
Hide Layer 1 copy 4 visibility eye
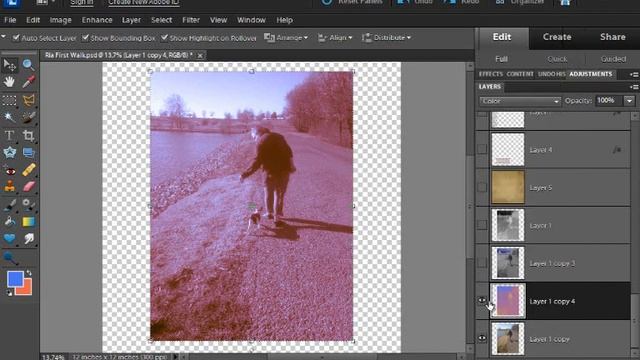(x=482, y=301)
